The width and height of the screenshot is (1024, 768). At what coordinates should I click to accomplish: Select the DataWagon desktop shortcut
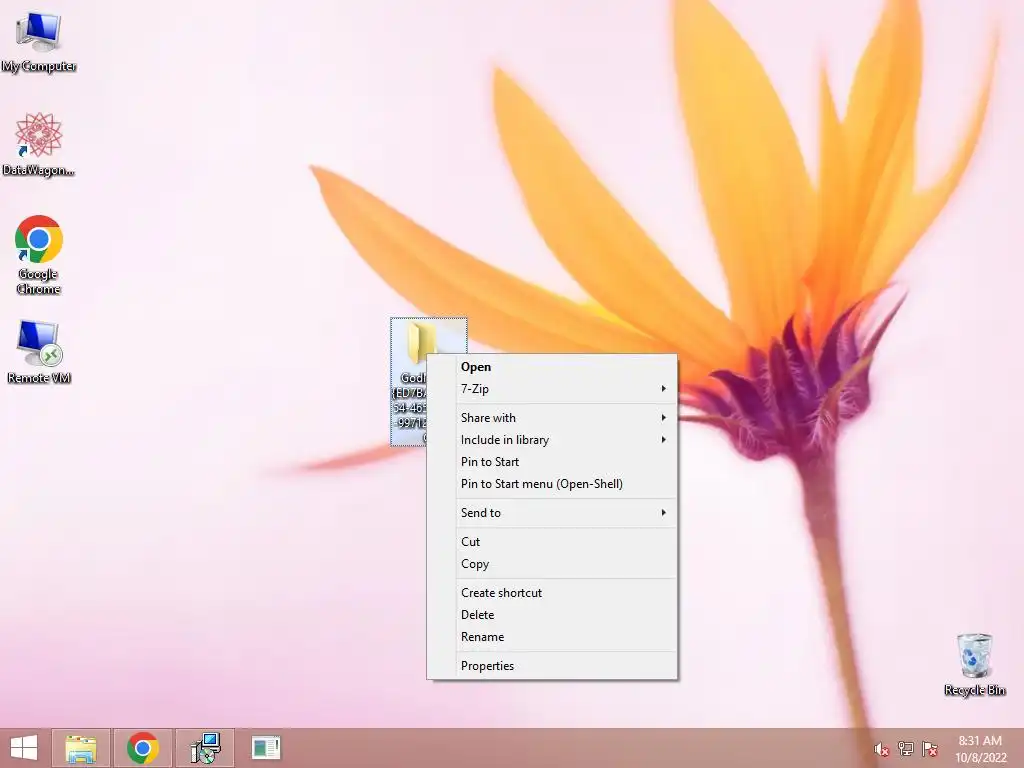(x=39, y=144)
